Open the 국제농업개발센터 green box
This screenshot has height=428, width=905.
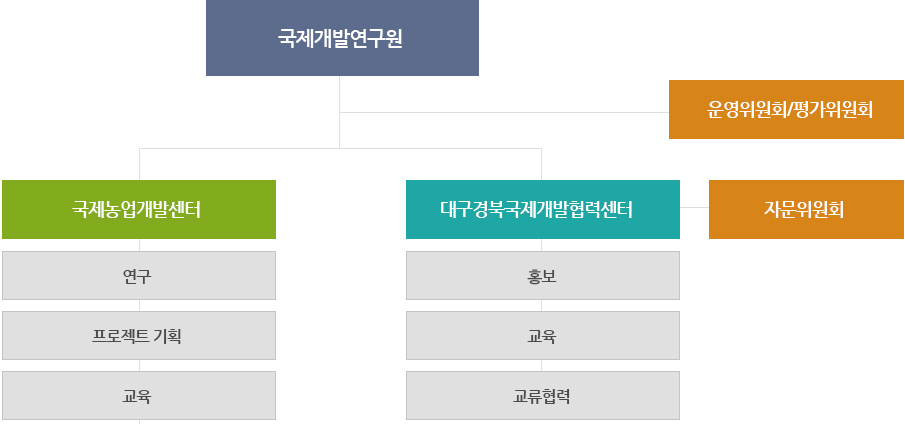(139, 209)
